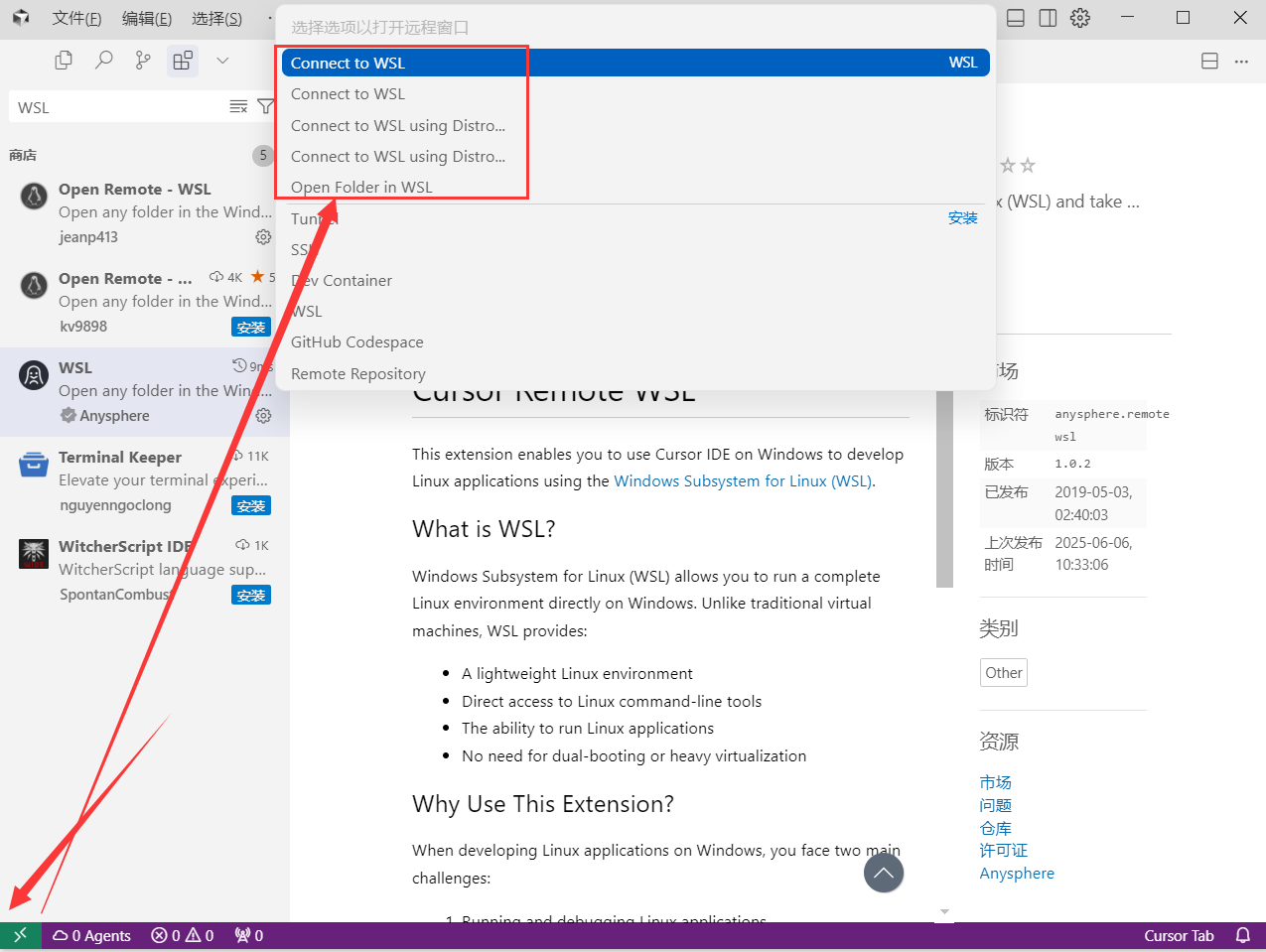
Task: Open editor more actions ellipsis
Action: [1241, 61]
